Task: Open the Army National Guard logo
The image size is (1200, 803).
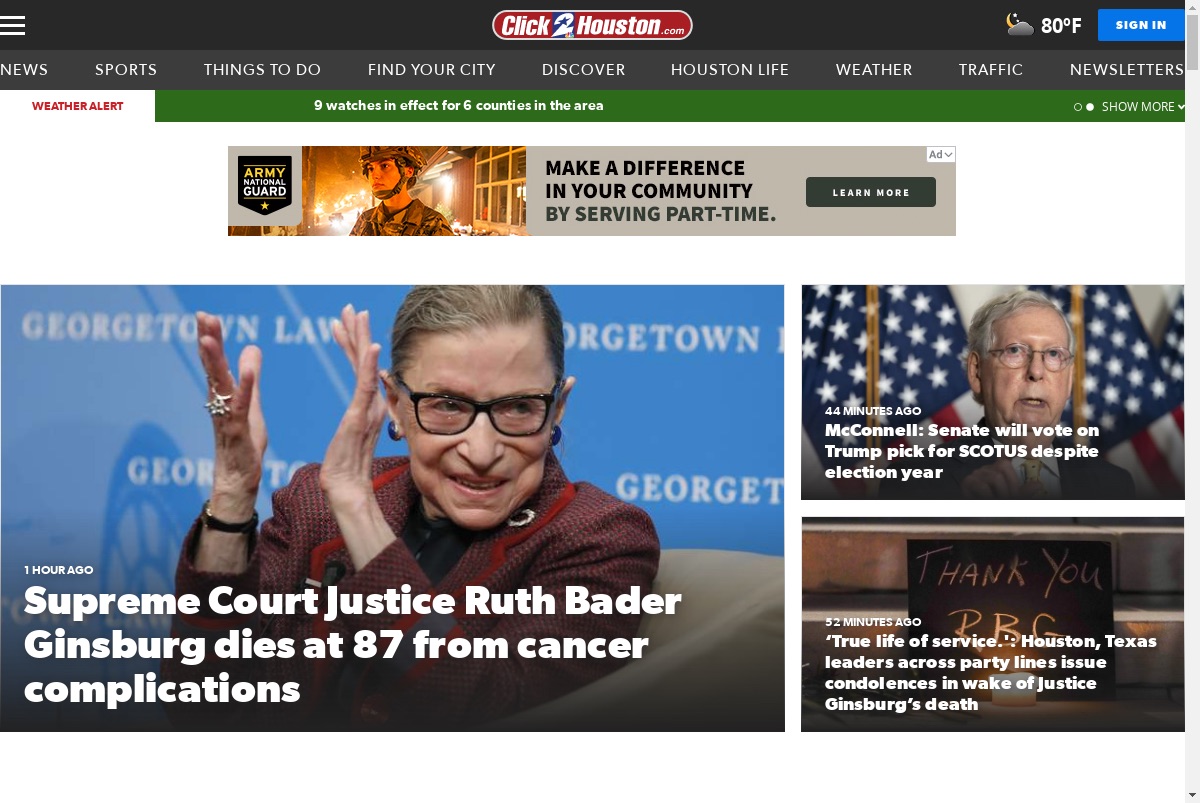Action: click(265, 186)
